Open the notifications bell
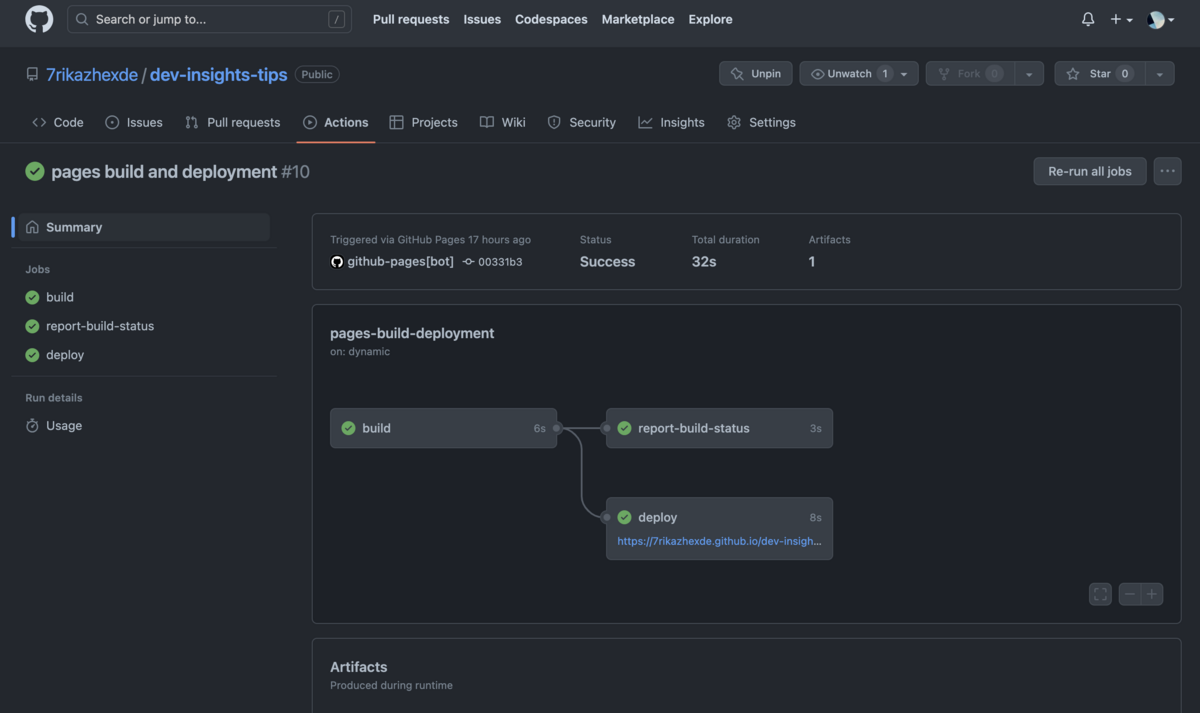 click(1087, 18)
